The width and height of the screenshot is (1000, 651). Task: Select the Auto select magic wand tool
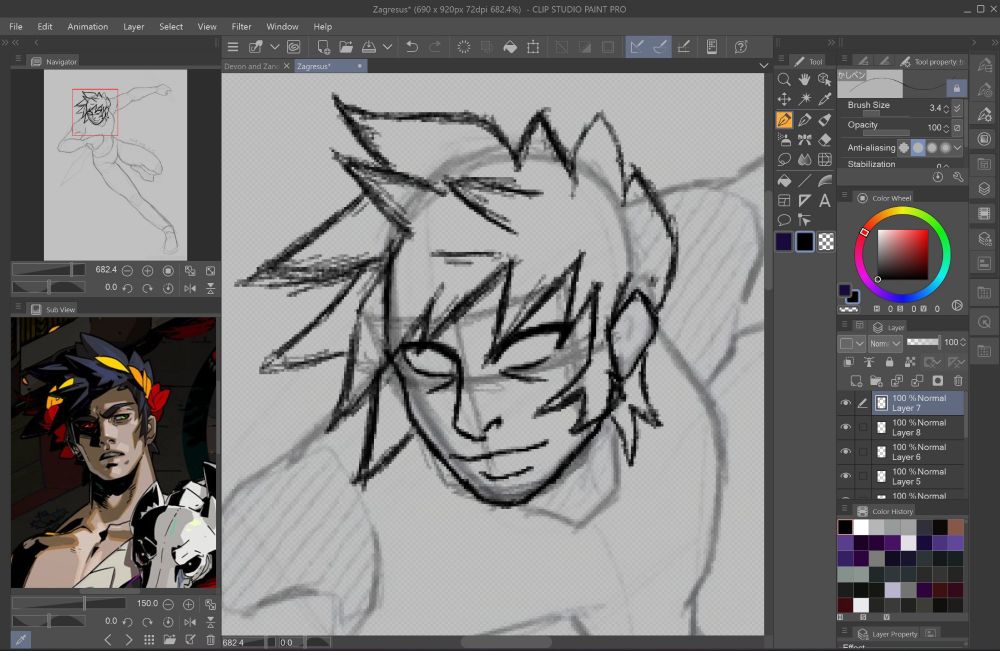click(804, 99)
